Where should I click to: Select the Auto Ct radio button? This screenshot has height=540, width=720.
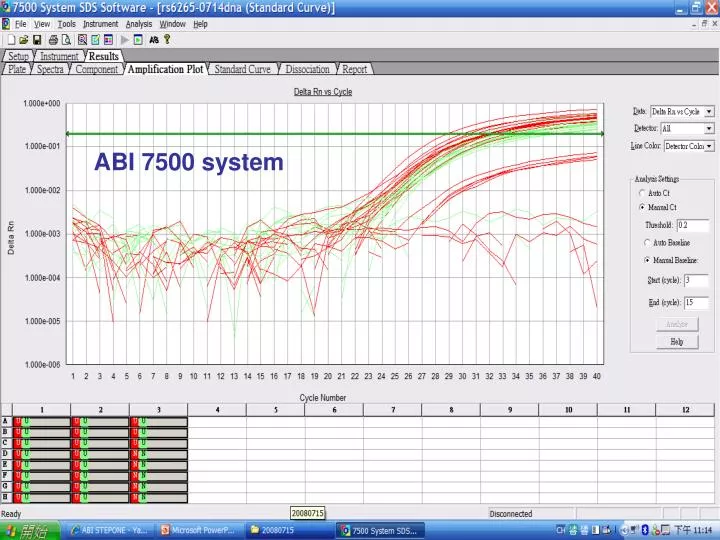coord(642,193)
